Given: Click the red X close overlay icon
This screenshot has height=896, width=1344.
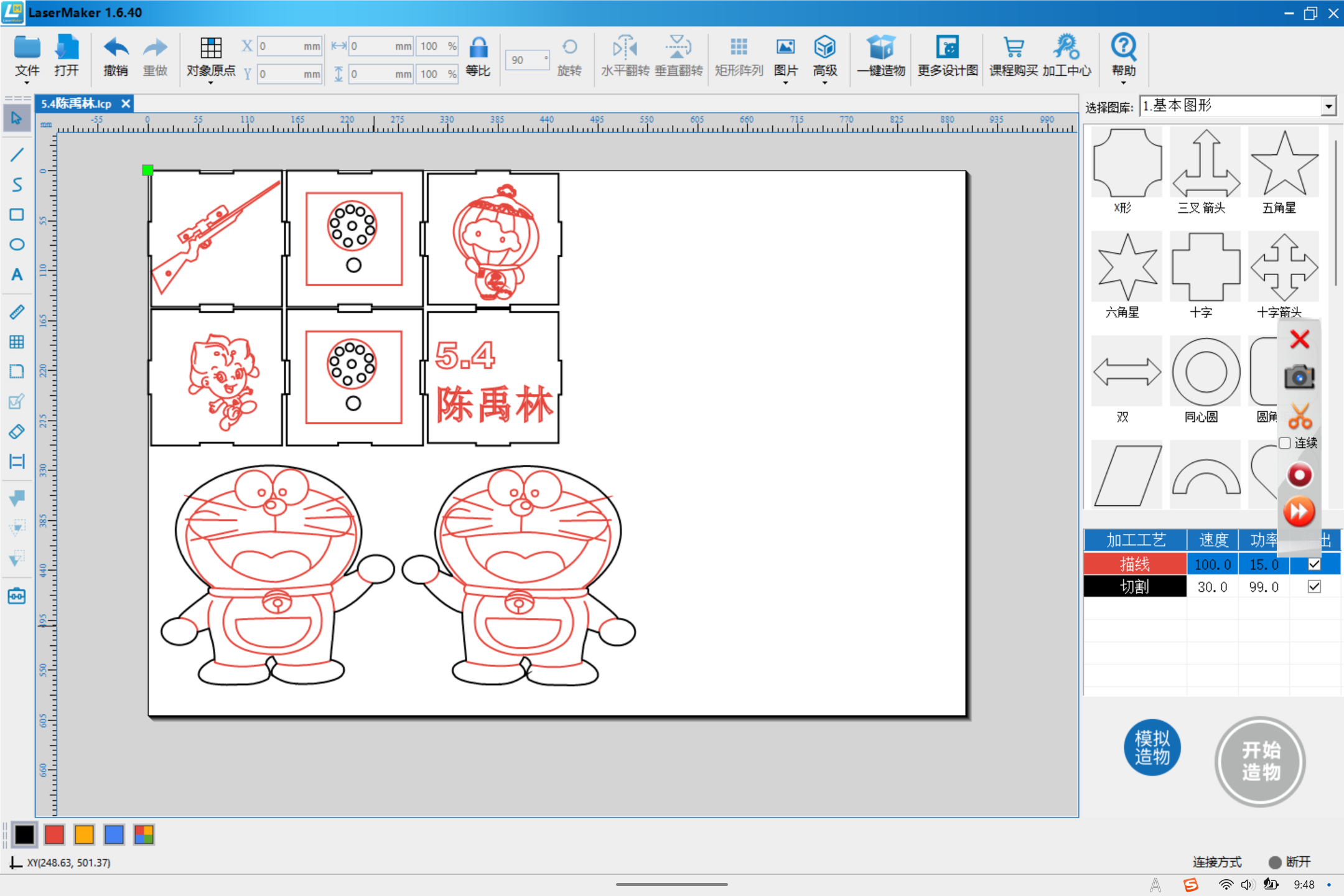Looking at the screenshot, I should click(x=1299, y=339).
